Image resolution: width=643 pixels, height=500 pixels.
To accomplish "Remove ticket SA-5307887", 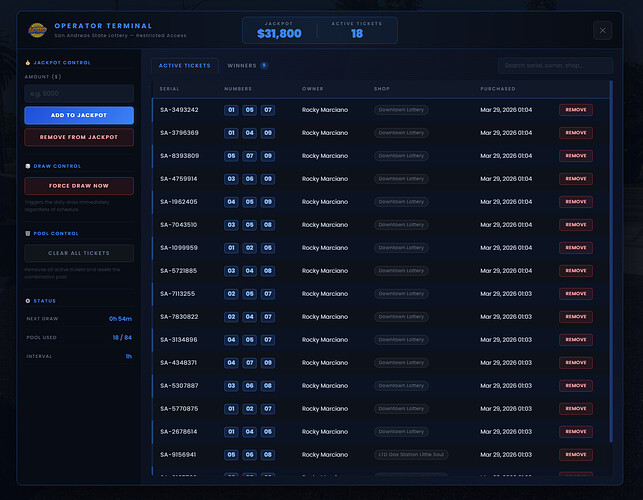I will [x=576, y=386].
